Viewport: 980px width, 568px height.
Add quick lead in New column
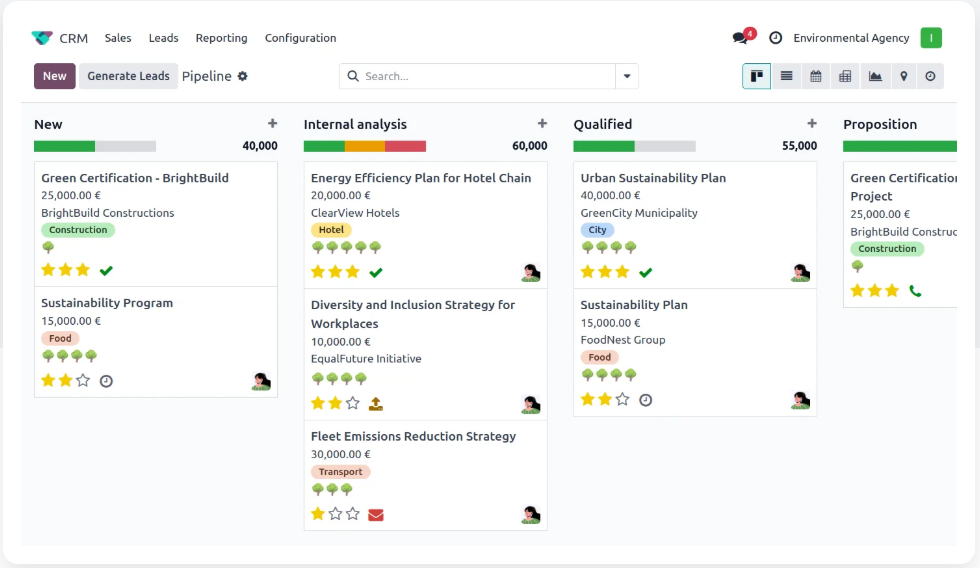[x=272, y=124]
